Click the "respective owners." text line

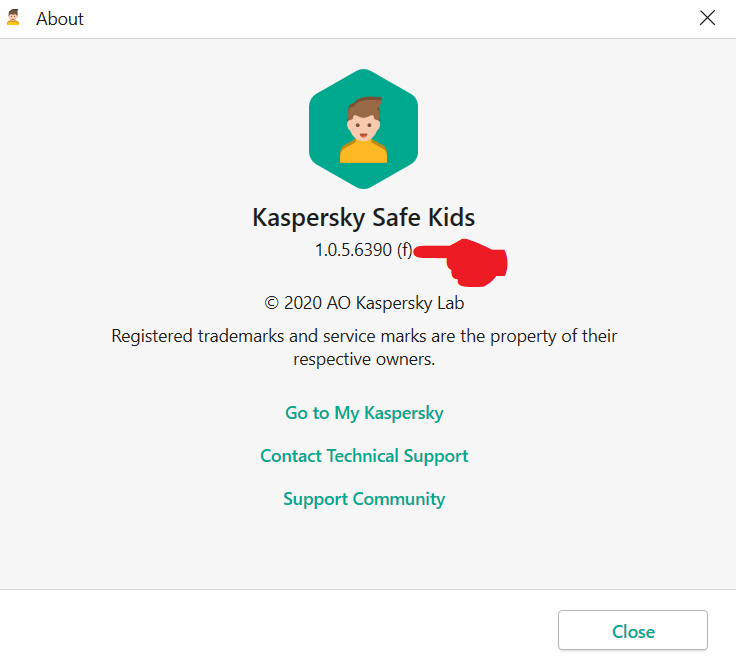coord(364,358)
